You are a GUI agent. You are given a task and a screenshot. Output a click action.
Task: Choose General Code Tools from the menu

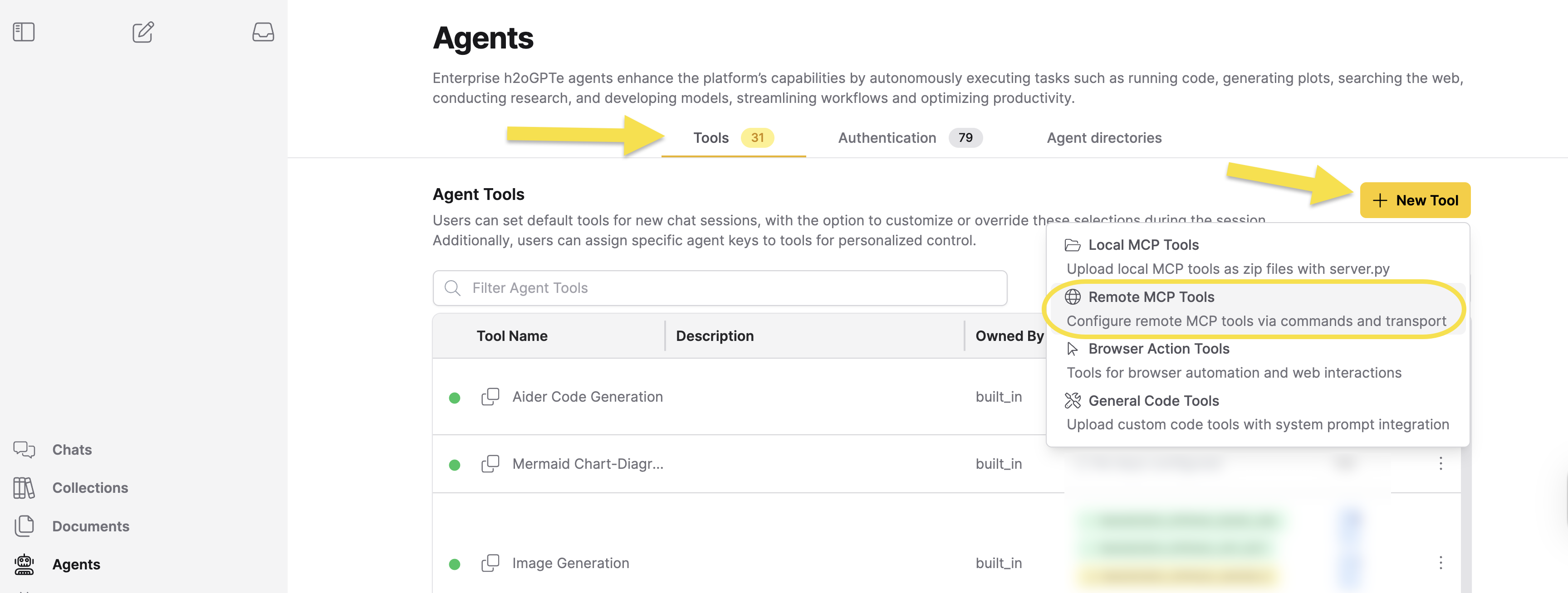[x=1154, y=400]
